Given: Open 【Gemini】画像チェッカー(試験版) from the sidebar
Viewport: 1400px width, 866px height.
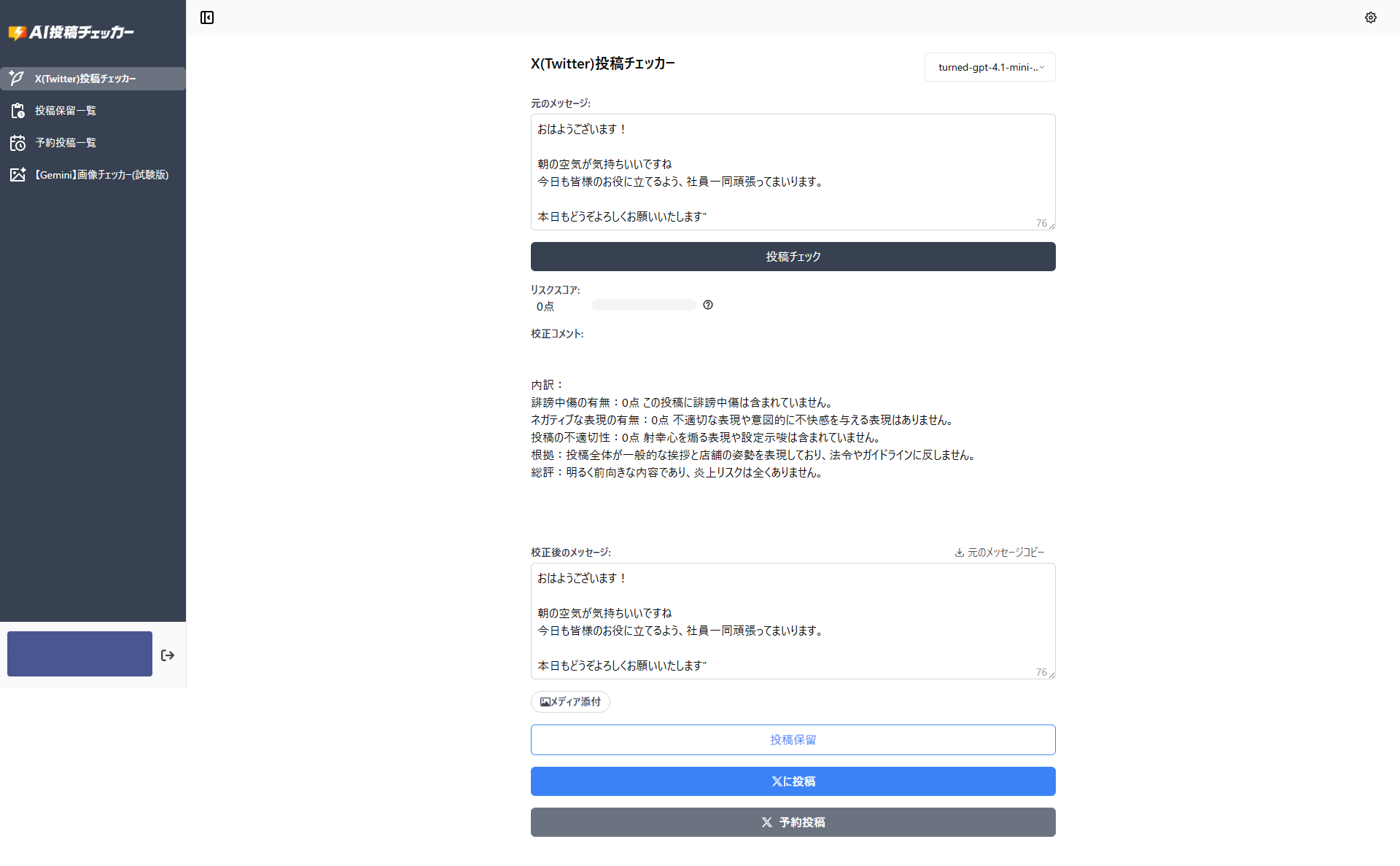Looking at the screenshot, I should tap(101, 174).
